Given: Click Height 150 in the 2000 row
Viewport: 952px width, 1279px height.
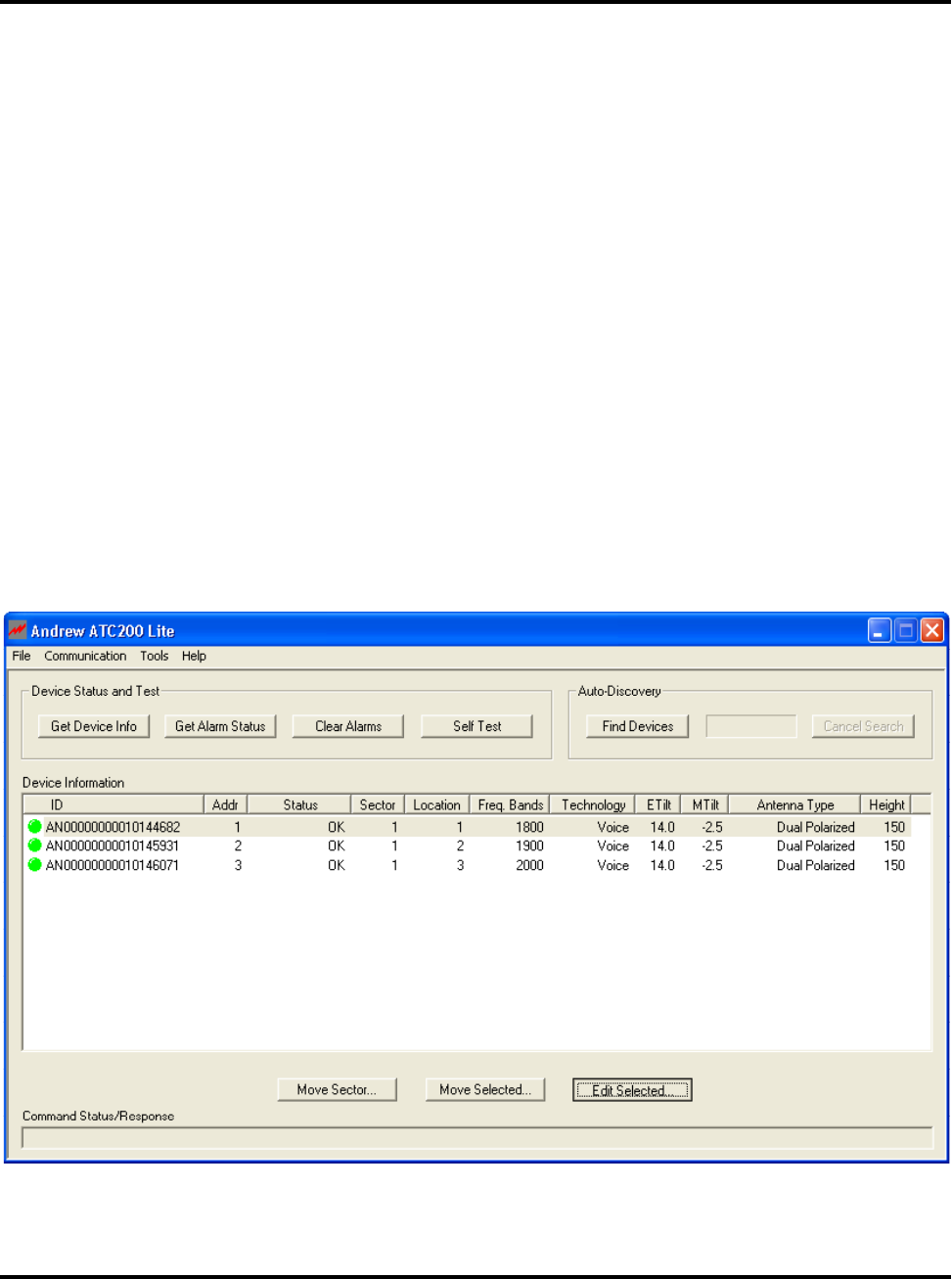Looking at the screenshot, I should pyautogui.click(x=894, y=865).
